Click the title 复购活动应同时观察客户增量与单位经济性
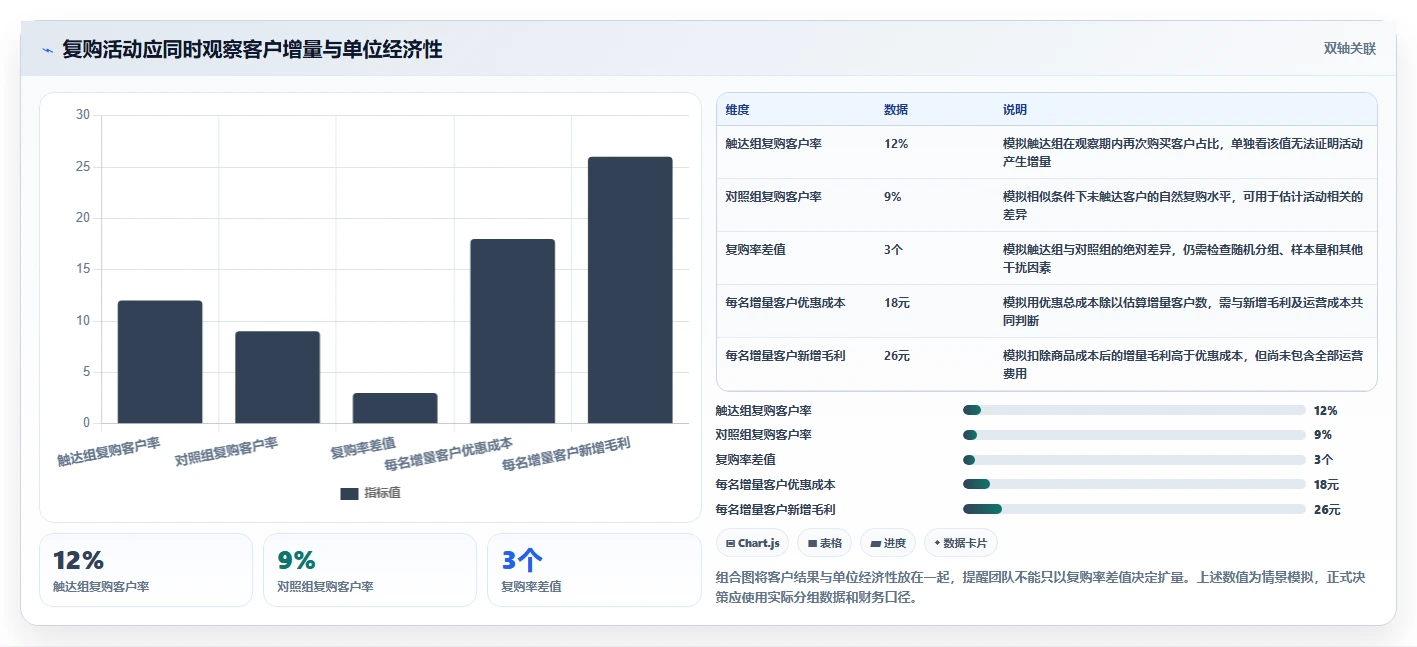Screen dimensions: 1417x647 click(x=252, y=49)
